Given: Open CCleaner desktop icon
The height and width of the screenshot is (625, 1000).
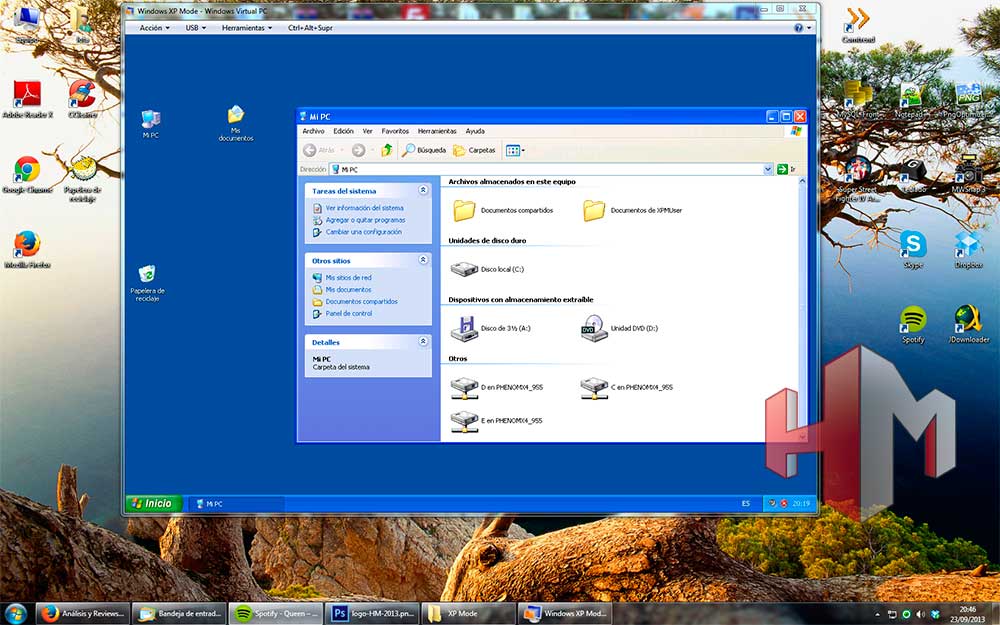Looking at the screenshot, I should [82, 99].
